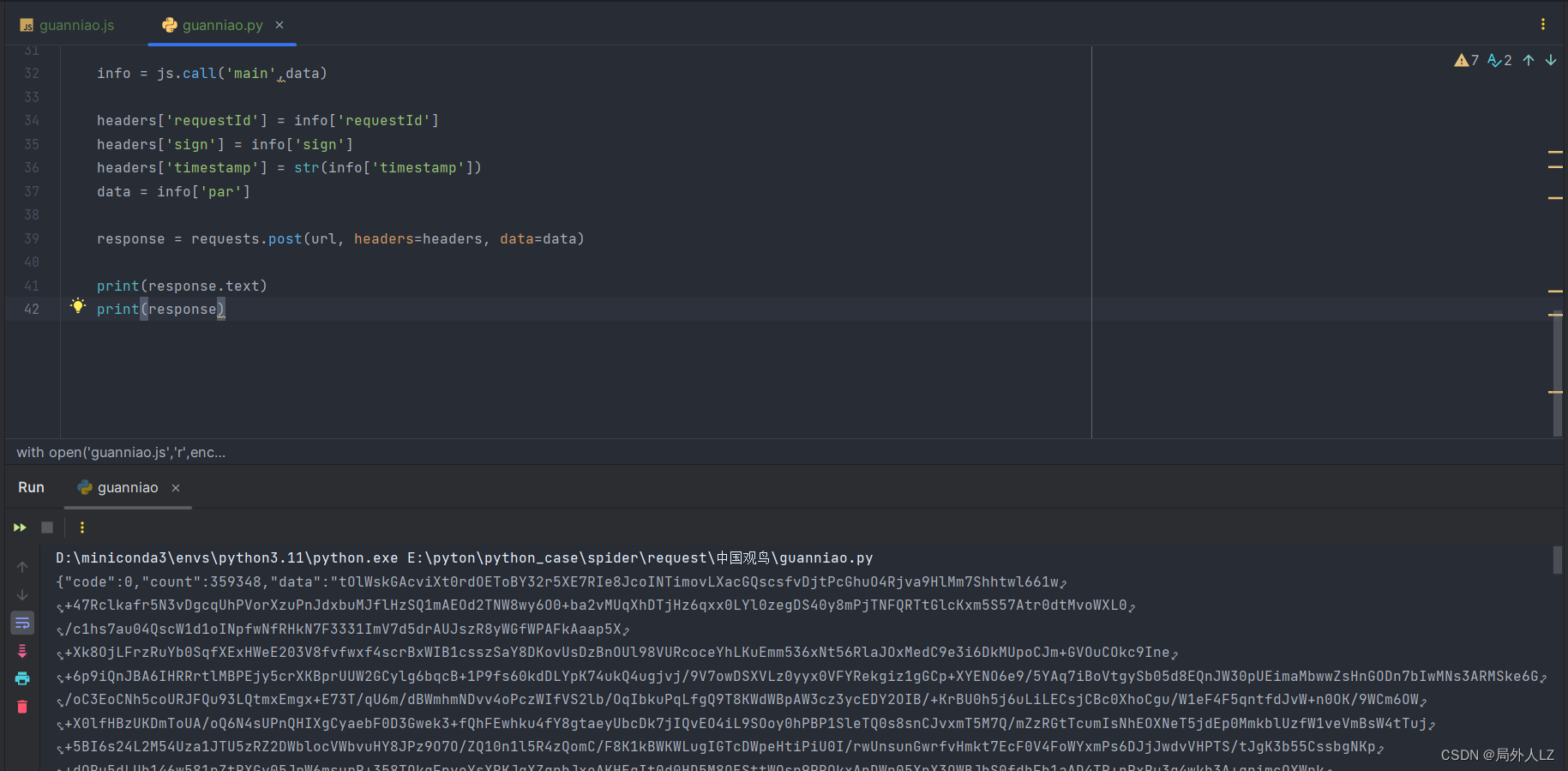Close the guanniao run tab

click(x=176, y=488)
